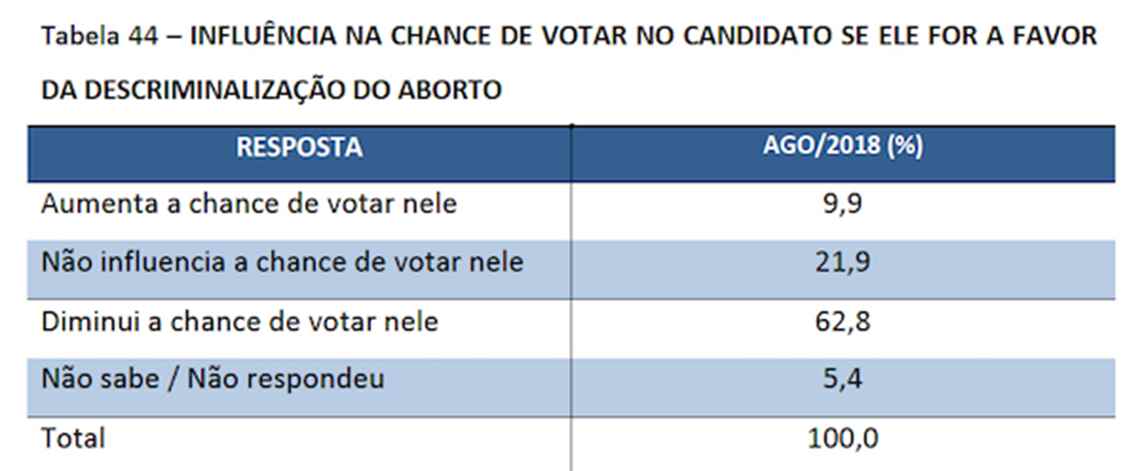
Task: Click 'Não influencia a chance de votar nele' row label
Action: pyautogui.click(x=282, y=264)
